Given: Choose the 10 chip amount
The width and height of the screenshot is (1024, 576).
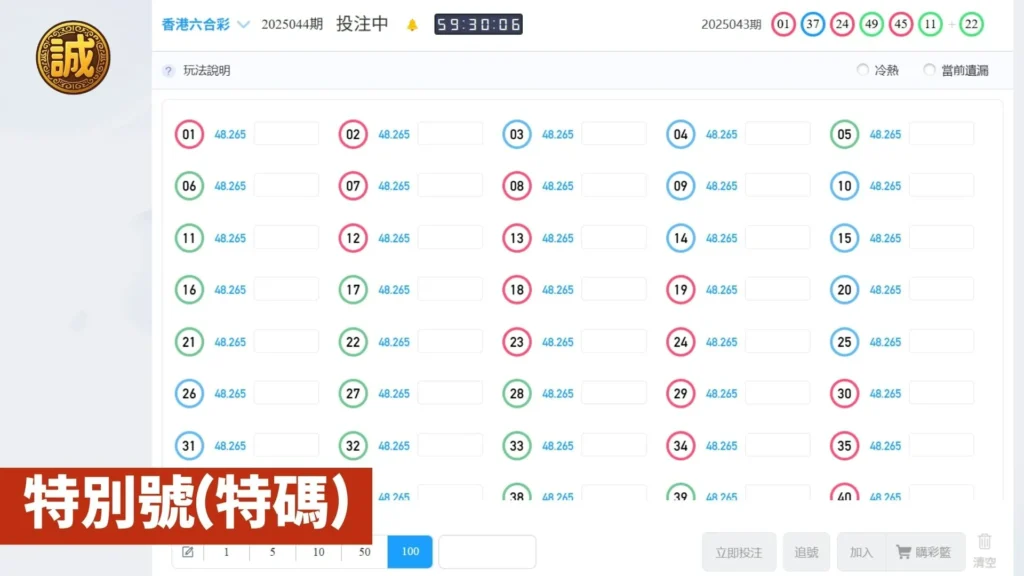Looking at the screenshot, I should point(319,552).
